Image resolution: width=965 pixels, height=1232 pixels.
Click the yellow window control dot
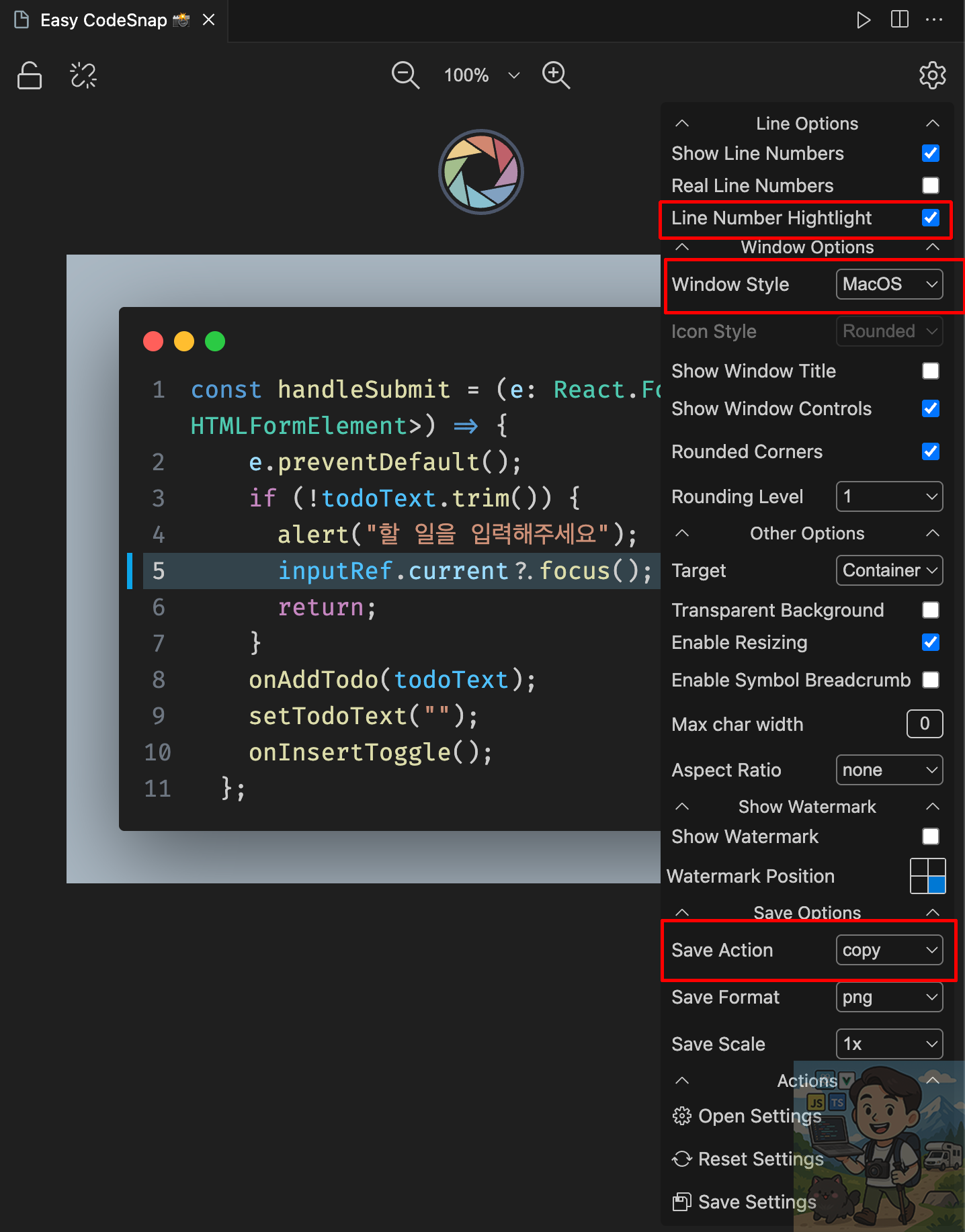click(x=184, y=341)
